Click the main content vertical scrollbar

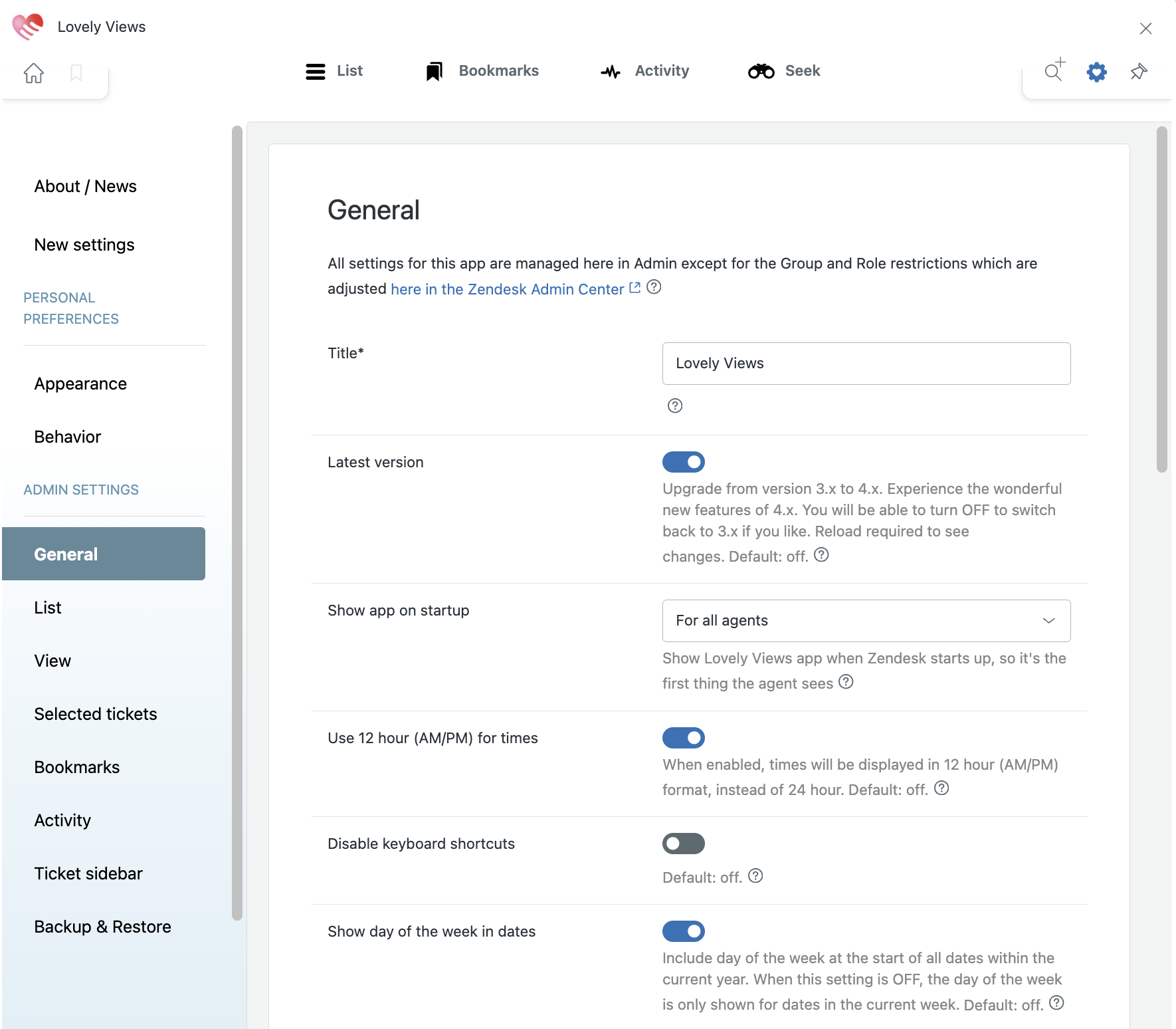point(1162,299)
